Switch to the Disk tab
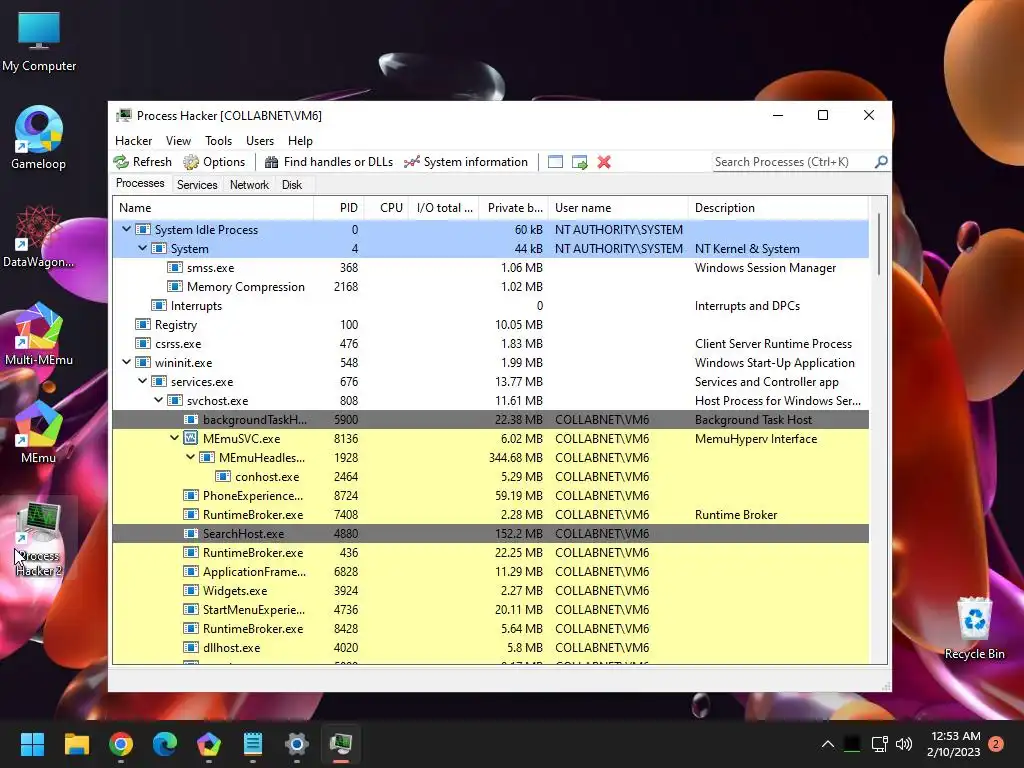Image resolution: width=1024 pixels, height=768 pixels. tap(292, 185)
